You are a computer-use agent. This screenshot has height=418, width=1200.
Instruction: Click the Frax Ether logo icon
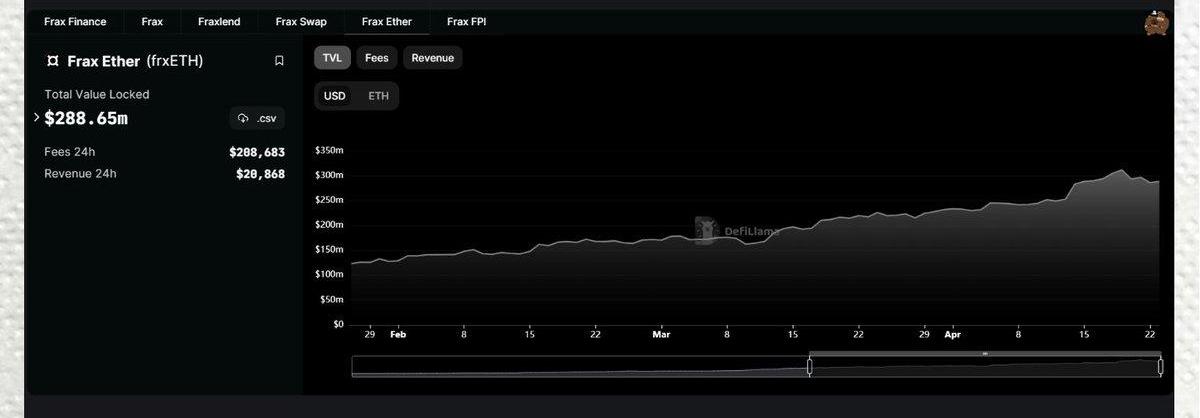pos(53,61)
